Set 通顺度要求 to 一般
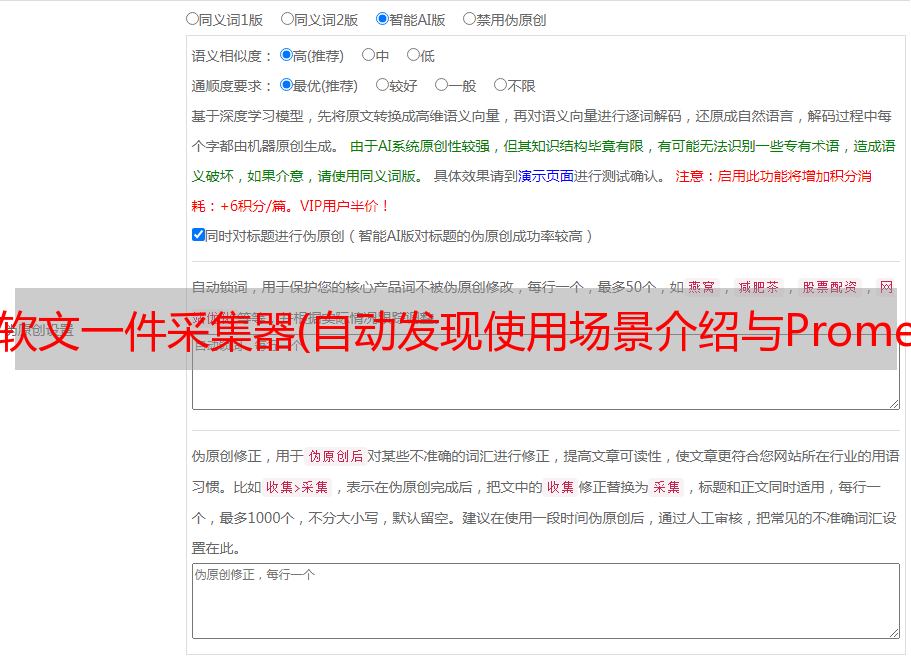 pos(442,85)
